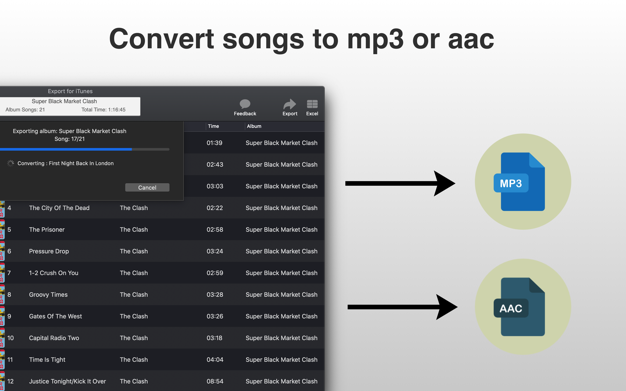Select the song 1-2 Crush On You
The height and width of the screenshot is (391, 626).
coord(53,273)
